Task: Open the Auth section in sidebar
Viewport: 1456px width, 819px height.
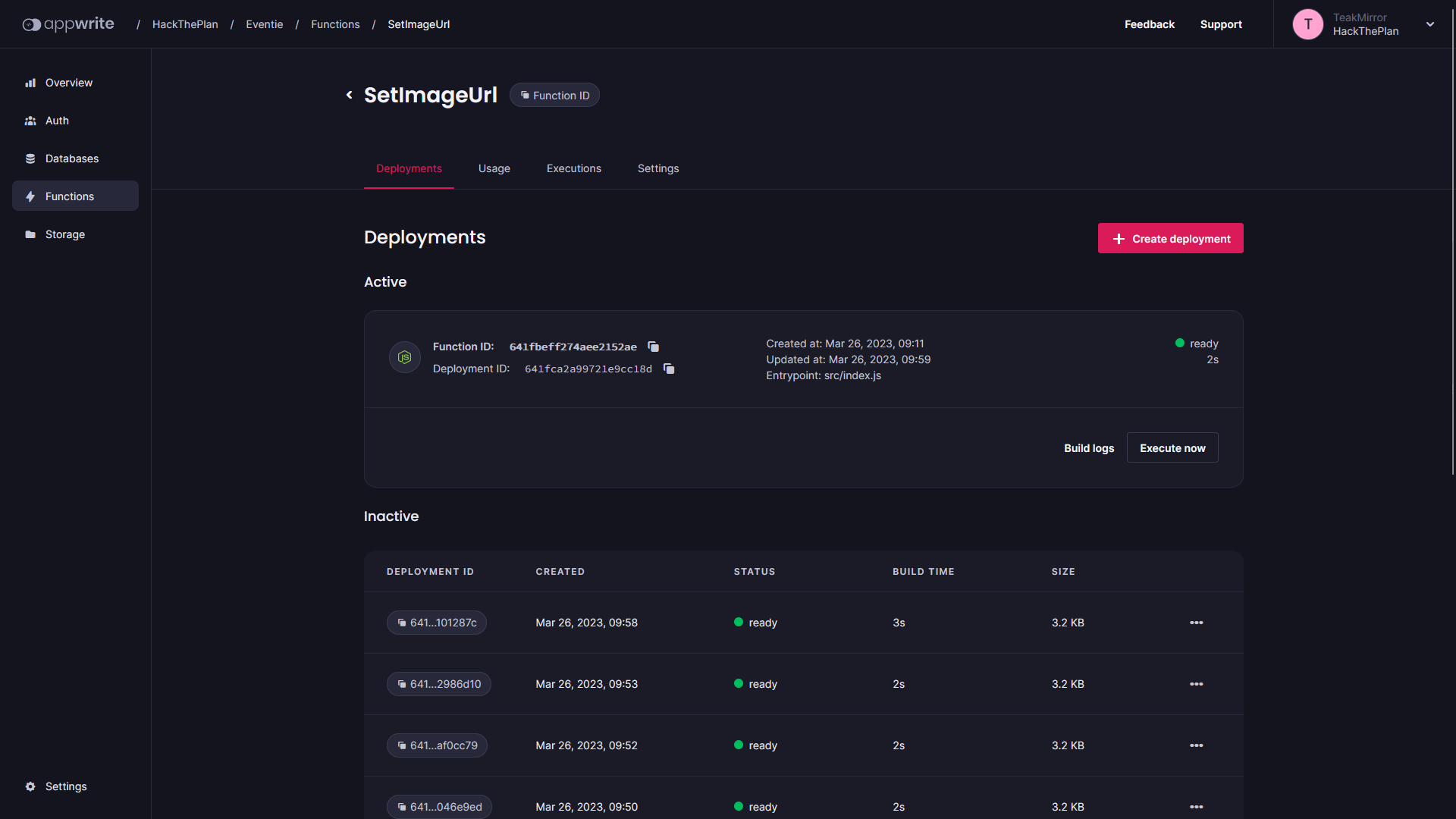Action: tap(57, 121)
